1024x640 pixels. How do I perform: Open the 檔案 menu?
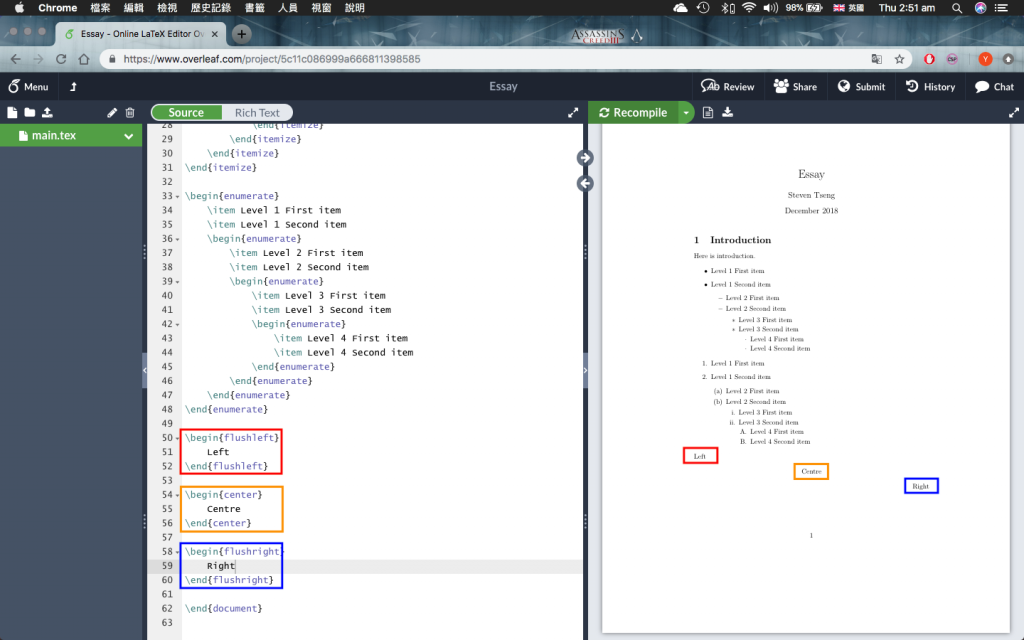point(100,8)
